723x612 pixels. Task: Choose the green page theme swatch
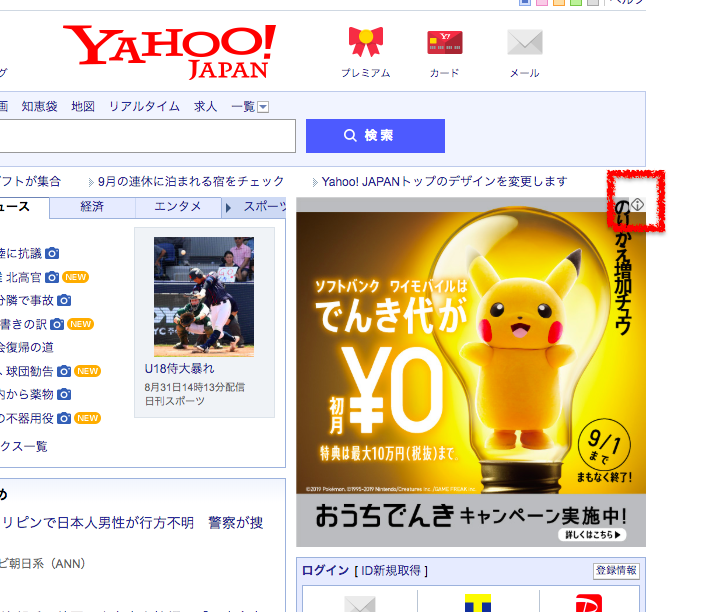576,2
